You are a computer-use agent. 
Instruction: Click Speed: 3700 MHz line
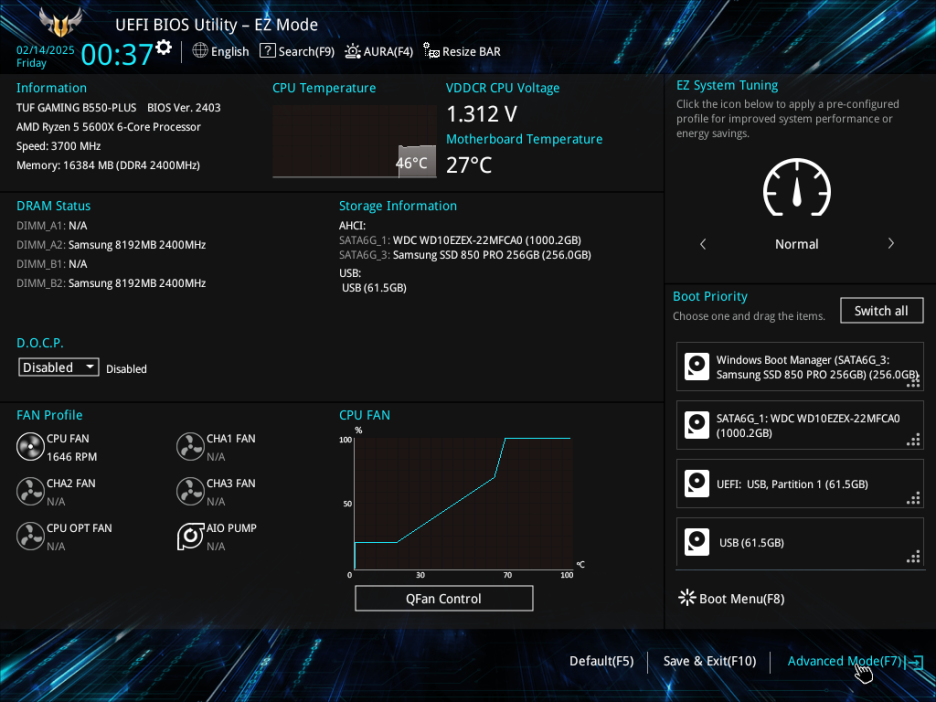coord(58,146)
